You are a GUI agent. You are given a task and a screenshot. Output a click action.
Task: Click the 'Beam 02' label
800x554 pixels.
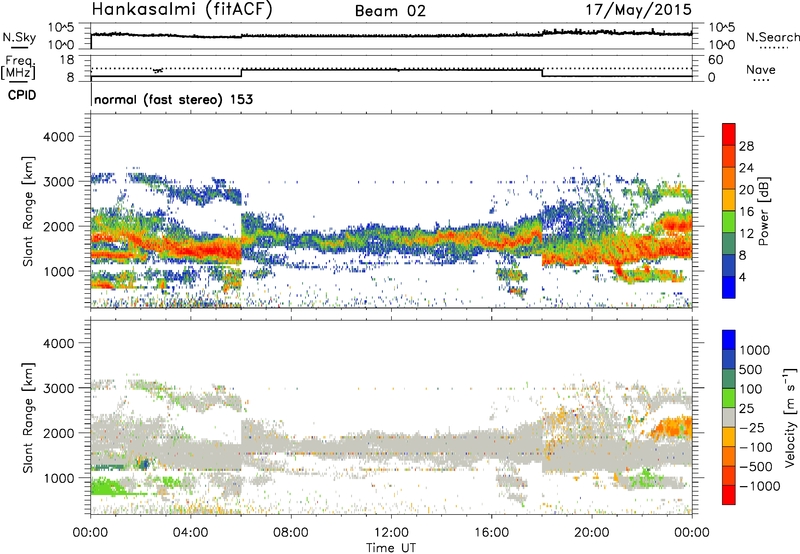tap(390, 11)
